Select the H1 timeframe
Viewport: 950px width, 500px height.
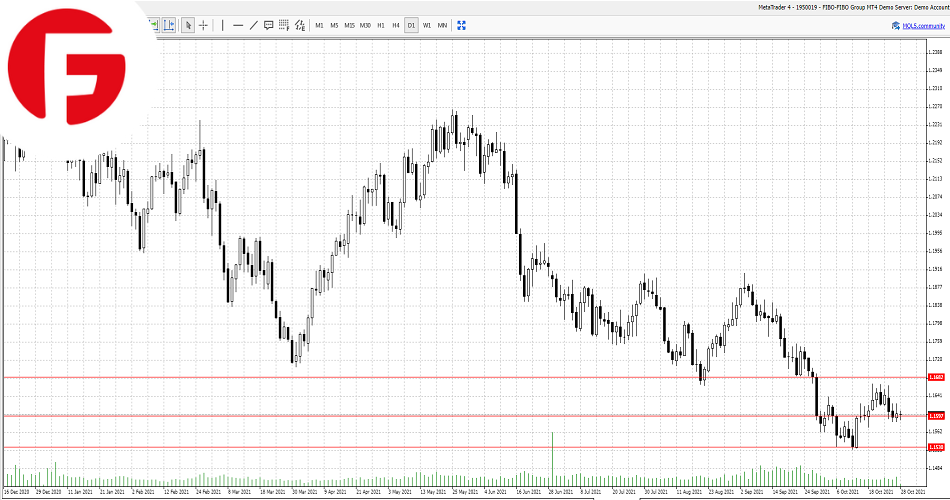click(x=381, y=25)
